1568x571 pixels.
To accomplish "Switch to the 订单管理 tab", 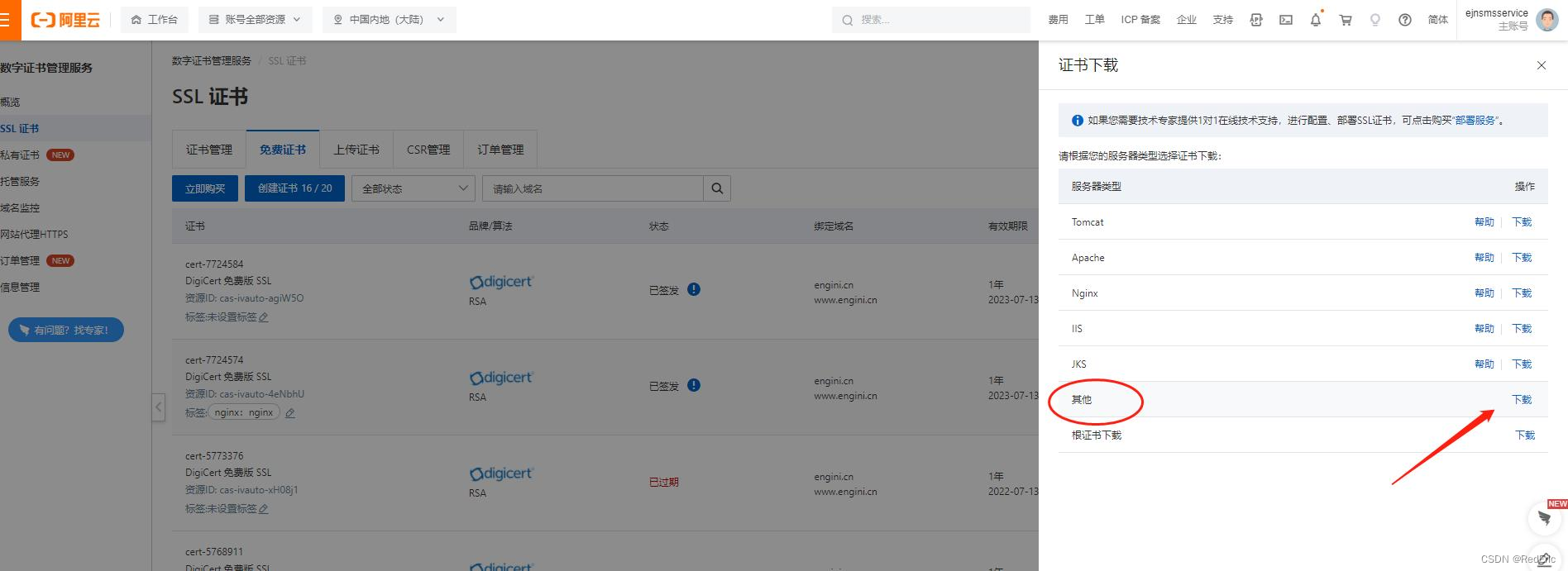I will [x=500, y=150].
